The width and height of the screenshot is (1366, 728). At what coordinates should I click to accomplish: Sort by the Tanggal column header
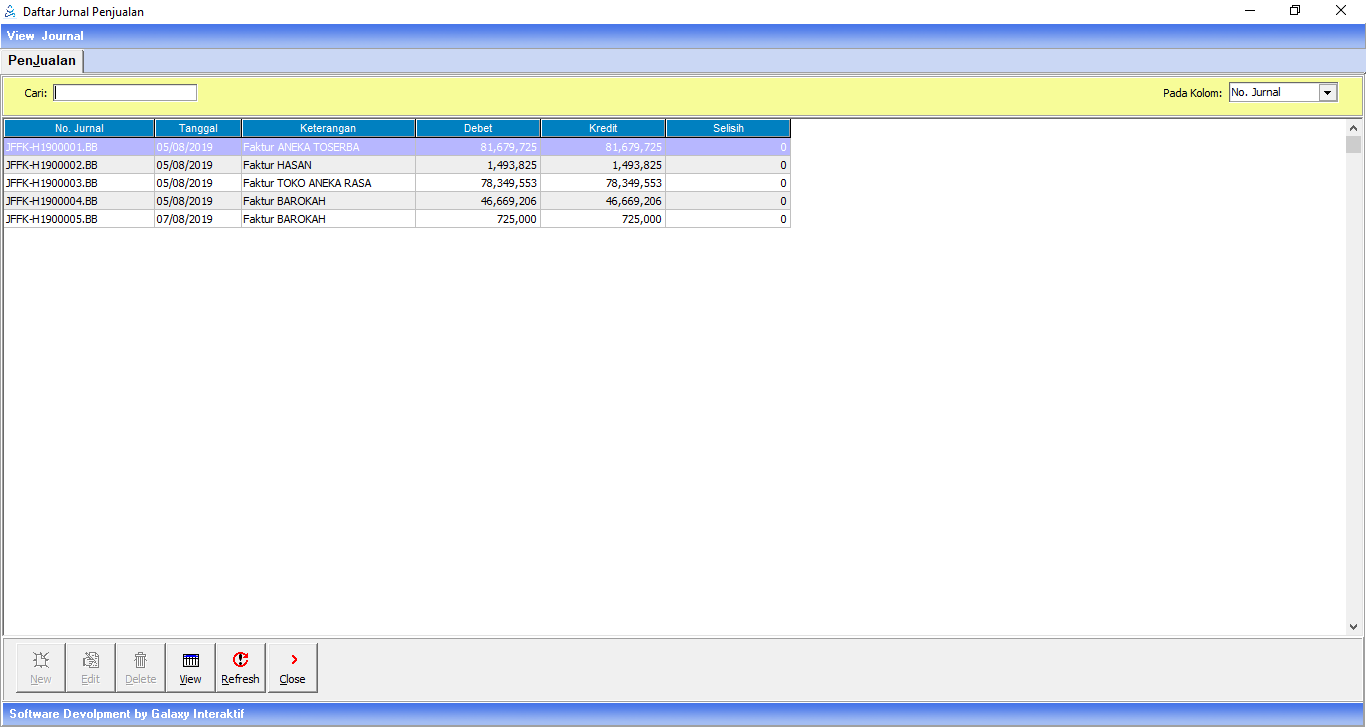click(198, 128)
